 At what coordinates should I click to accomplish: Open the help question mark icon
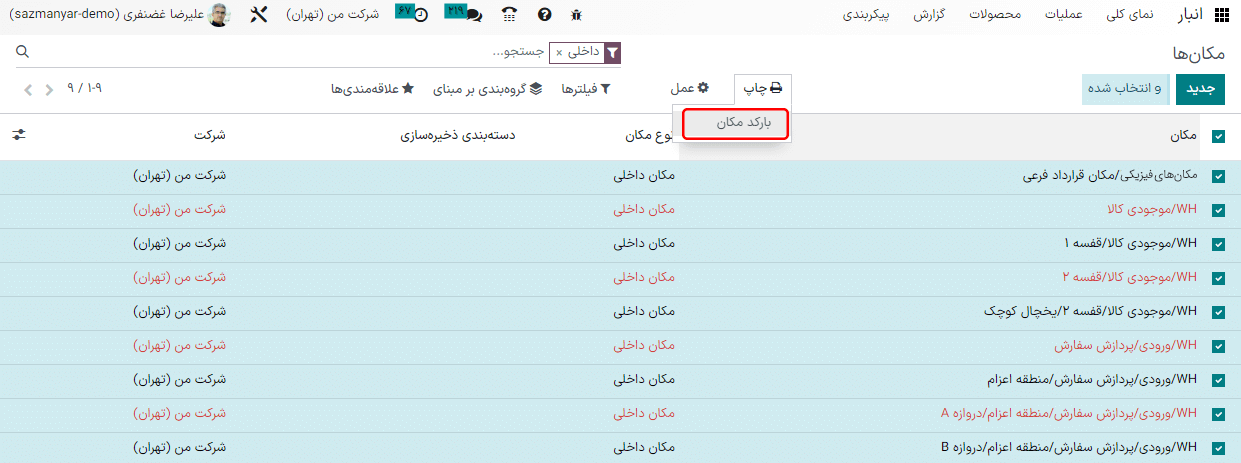pos(544,15)
